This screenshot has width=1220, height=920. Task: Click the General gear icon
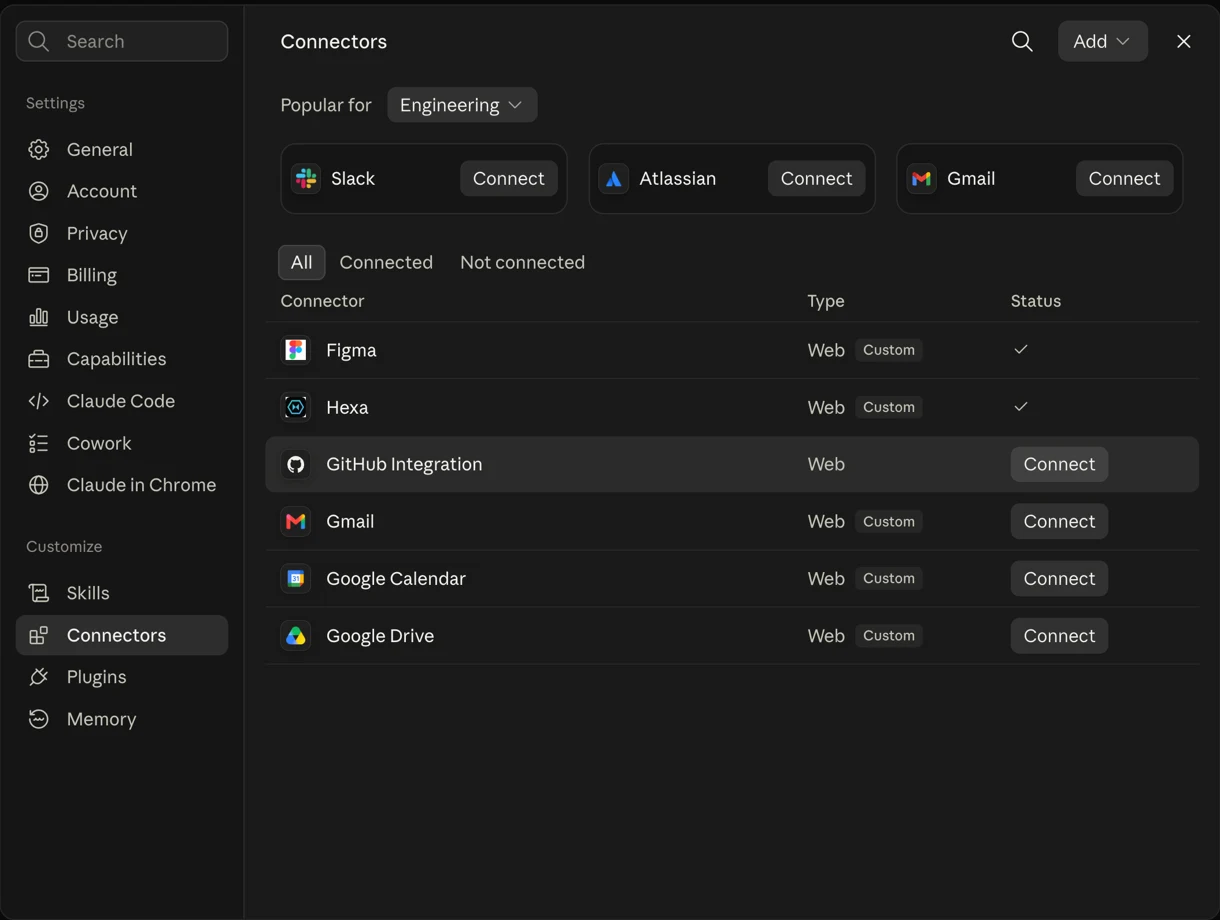(39, 149)
